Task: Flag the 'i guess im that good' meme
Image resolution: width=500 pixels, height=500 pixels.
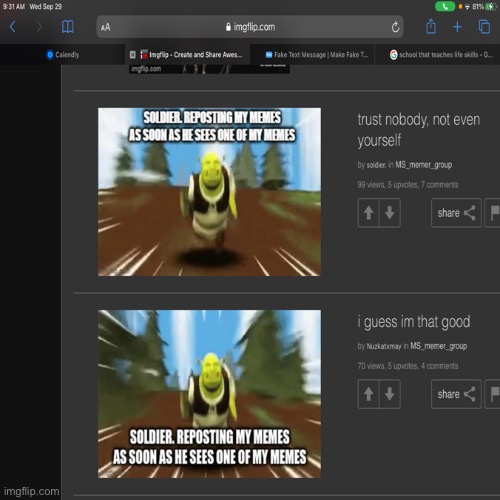Action: tap(493, 394)
